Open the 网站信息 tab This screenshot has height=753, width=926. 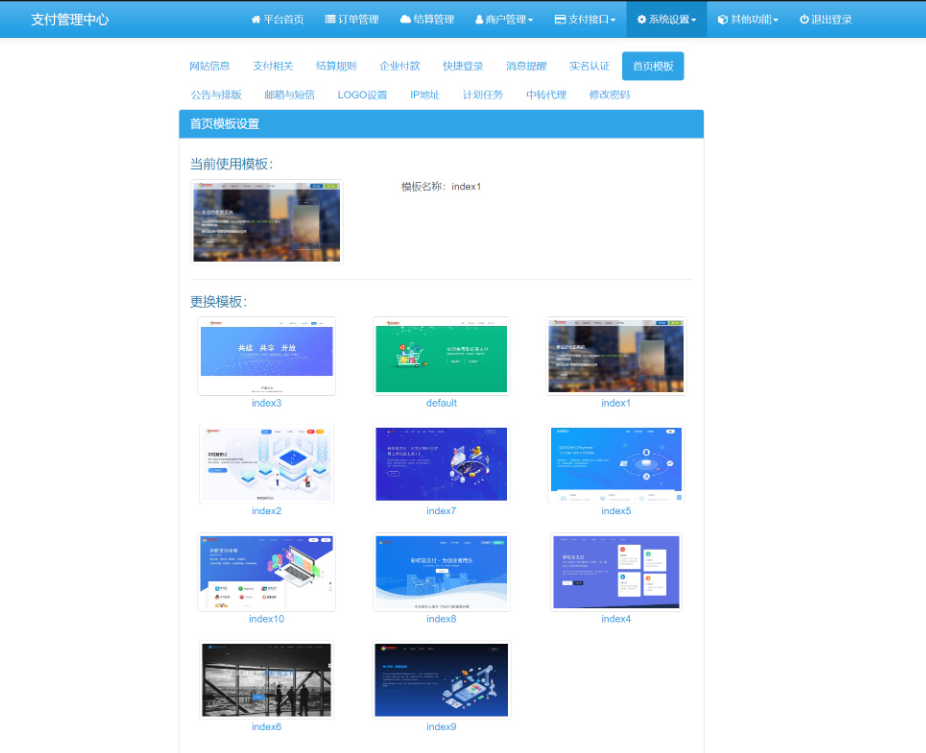tap(210, 66)
